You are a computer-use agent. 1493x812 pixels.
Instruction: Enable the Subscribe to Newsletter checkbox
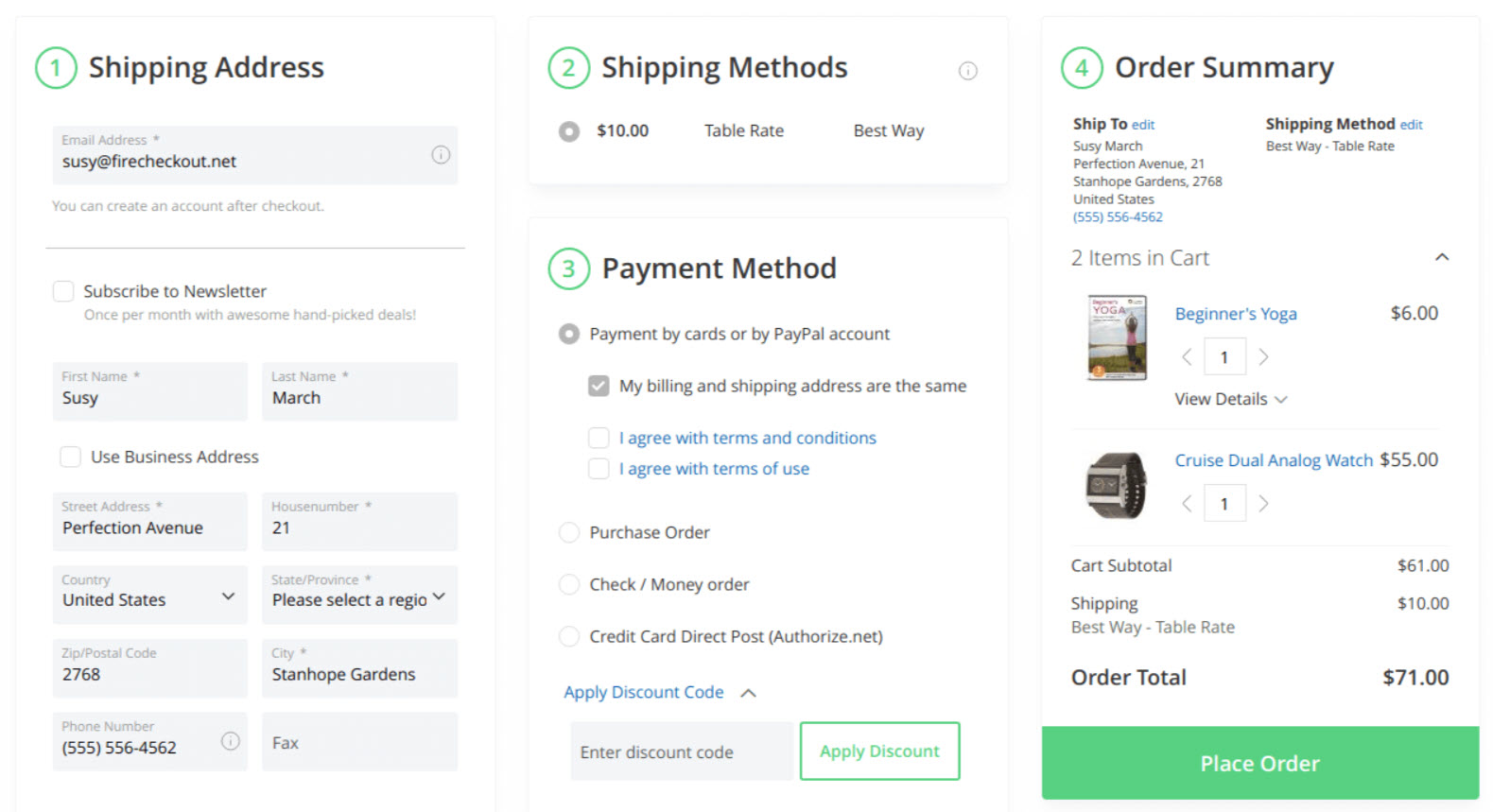(63, 291)
